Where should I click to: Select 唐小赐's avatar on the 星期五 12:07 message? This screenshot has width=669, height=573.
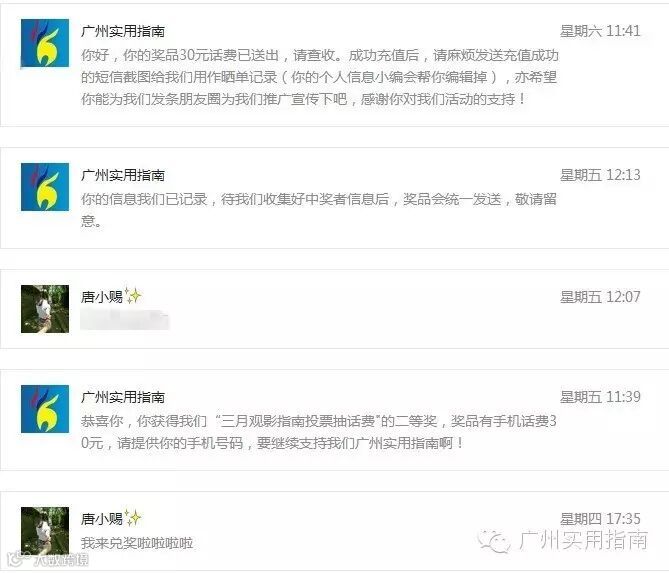(x=45, y=309)
